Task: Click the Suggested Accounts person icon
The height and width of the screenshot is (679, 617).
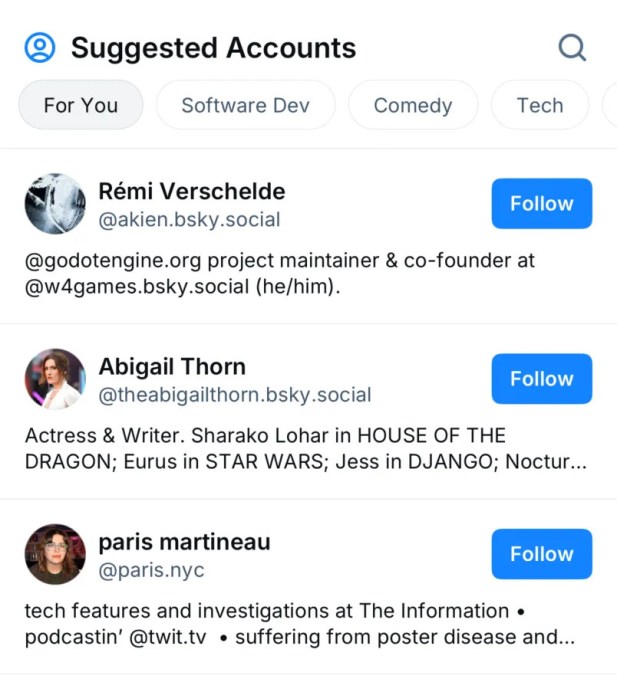Action: (x=40, y=47)
